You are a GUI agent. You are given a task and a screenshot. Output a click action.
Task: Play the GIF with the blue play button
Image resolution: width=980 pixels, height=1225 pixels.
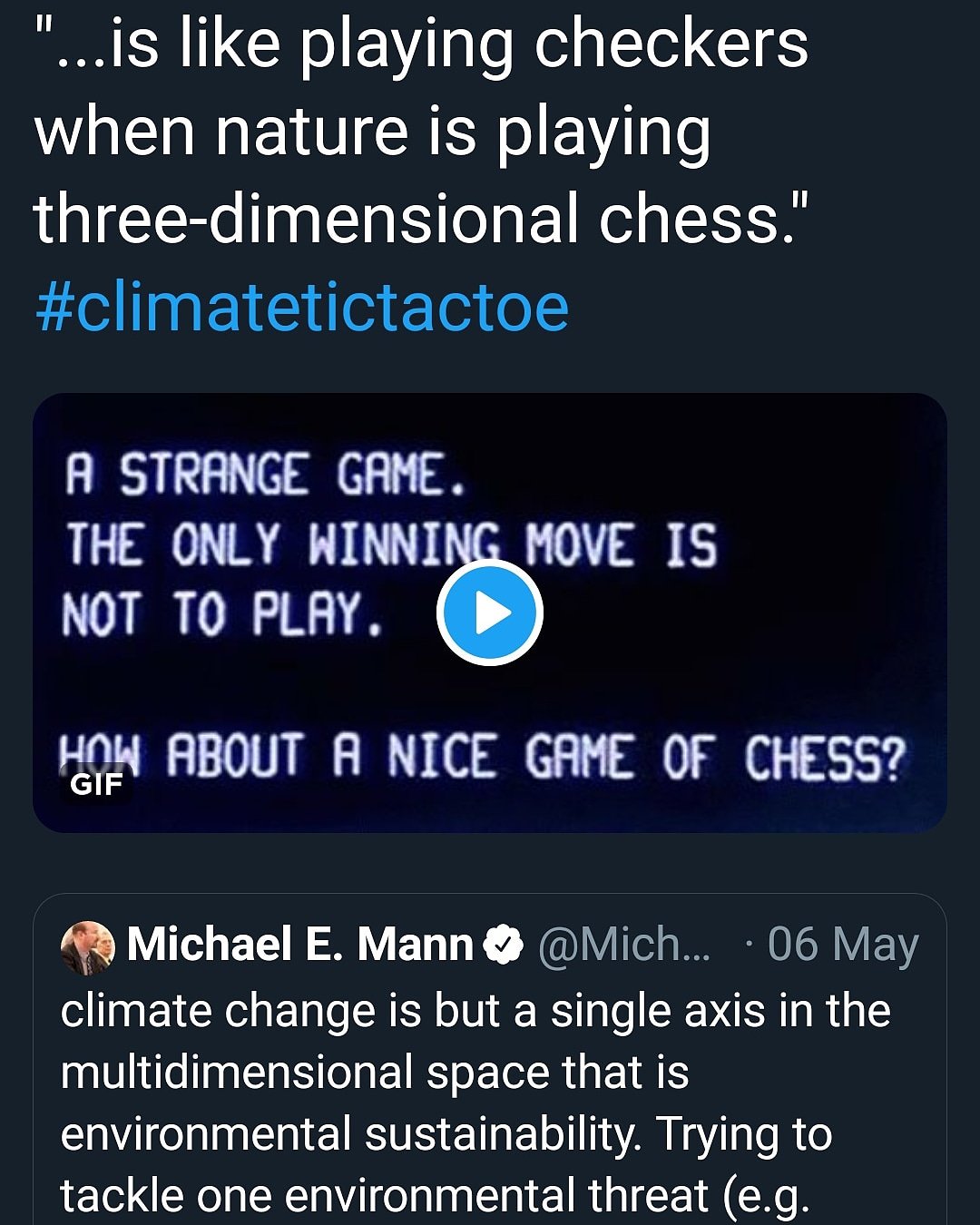tap(490, 613)
